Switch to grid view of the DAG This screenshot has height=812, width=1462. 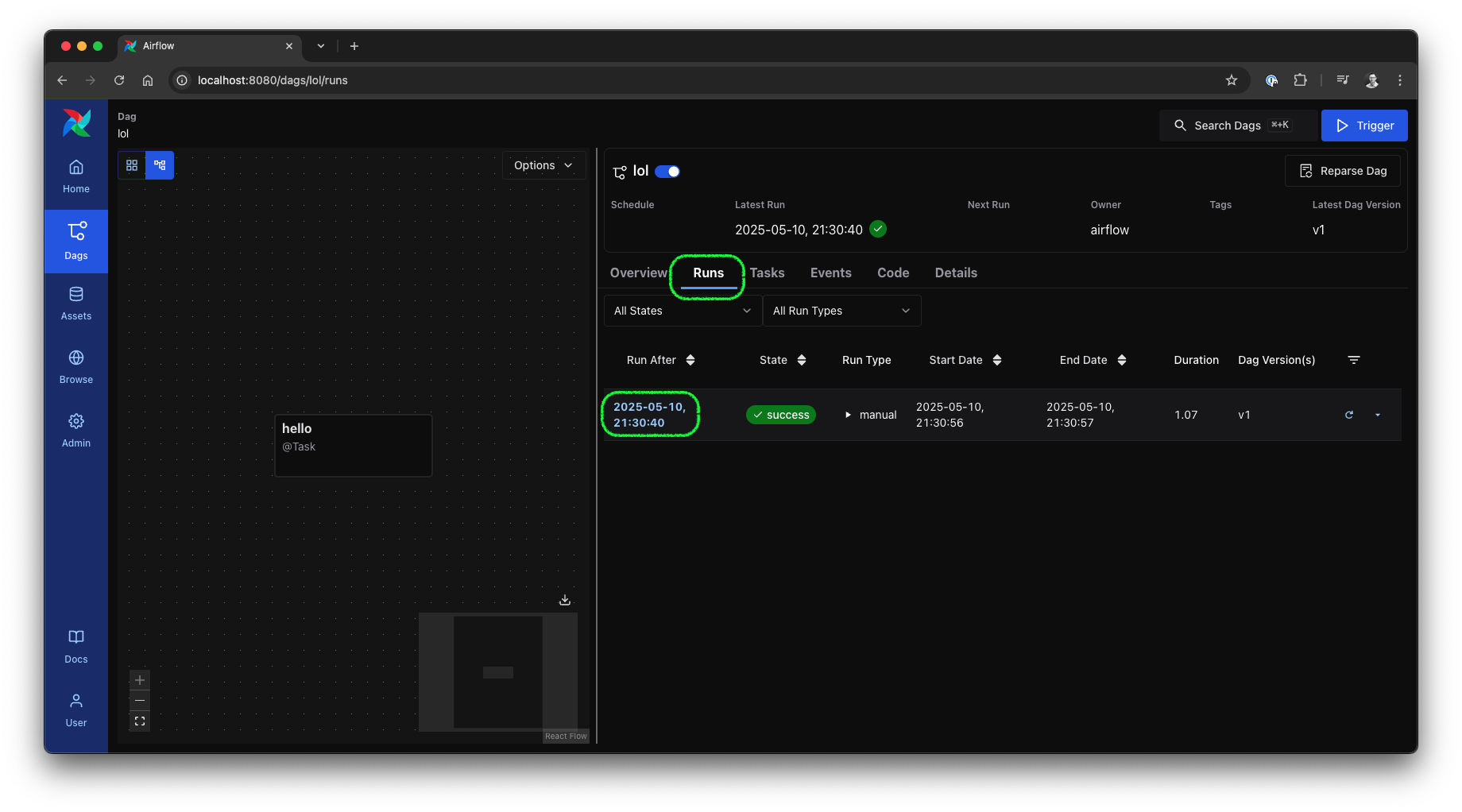[132, 164]
